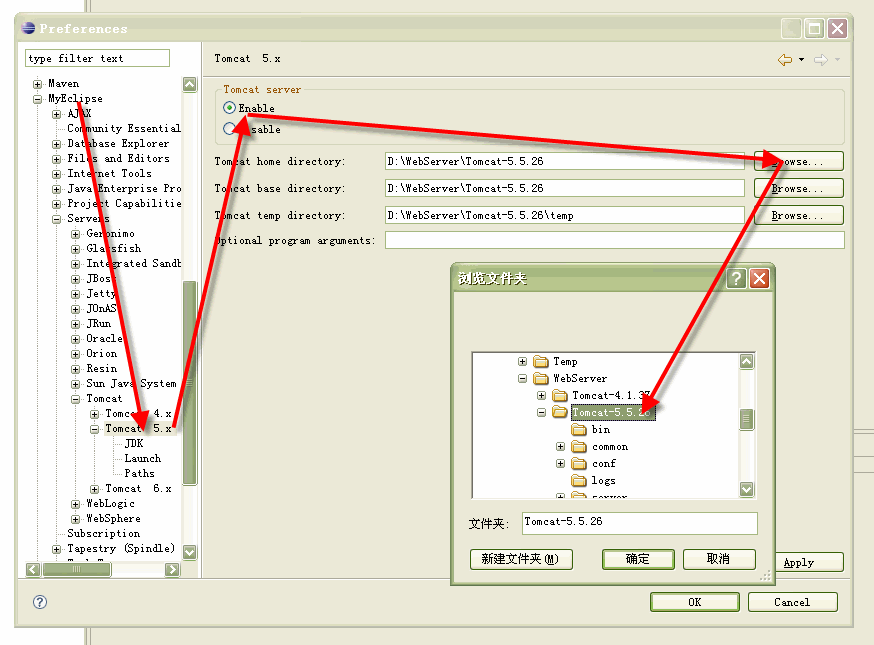Click the 新建文件夹 (M) button
Image resolution: width=874 pixels, height=645 pixels.
(521, 559)
